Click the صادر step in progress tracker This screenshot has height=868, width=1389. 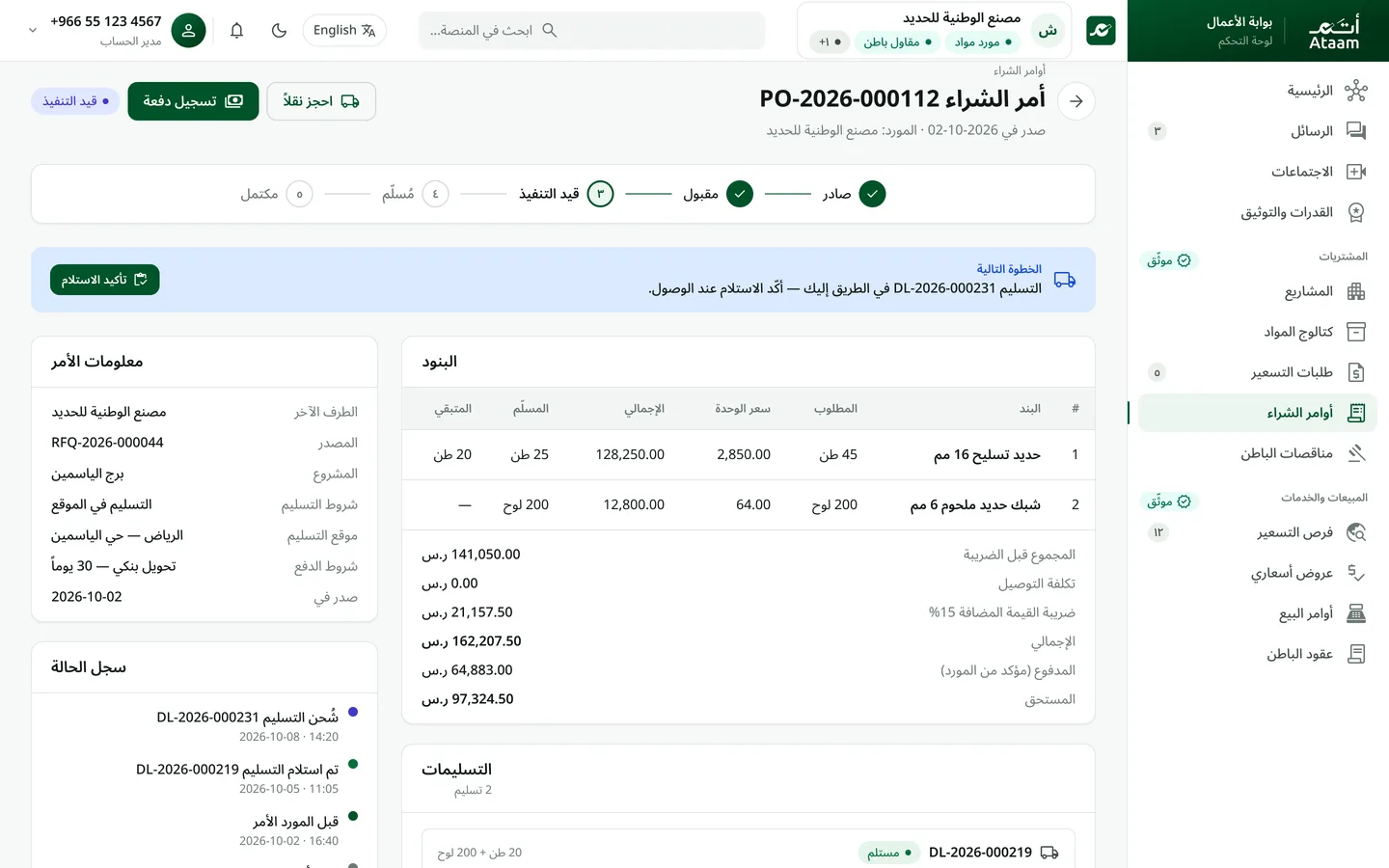point(854,194)
